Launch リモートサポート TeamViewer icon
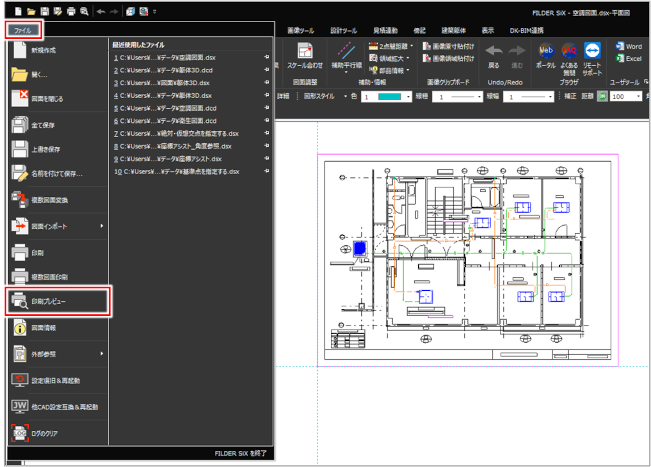 [x=594, y=50]
